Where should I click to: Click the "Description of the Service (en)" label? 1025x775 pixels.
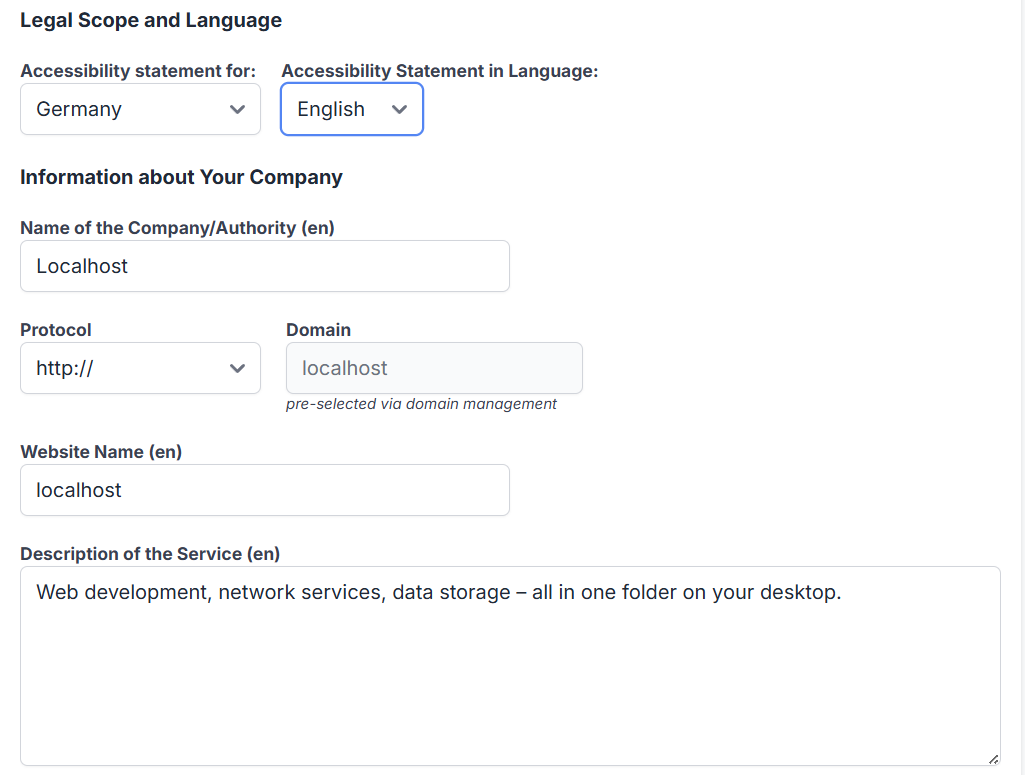[150, 554]
